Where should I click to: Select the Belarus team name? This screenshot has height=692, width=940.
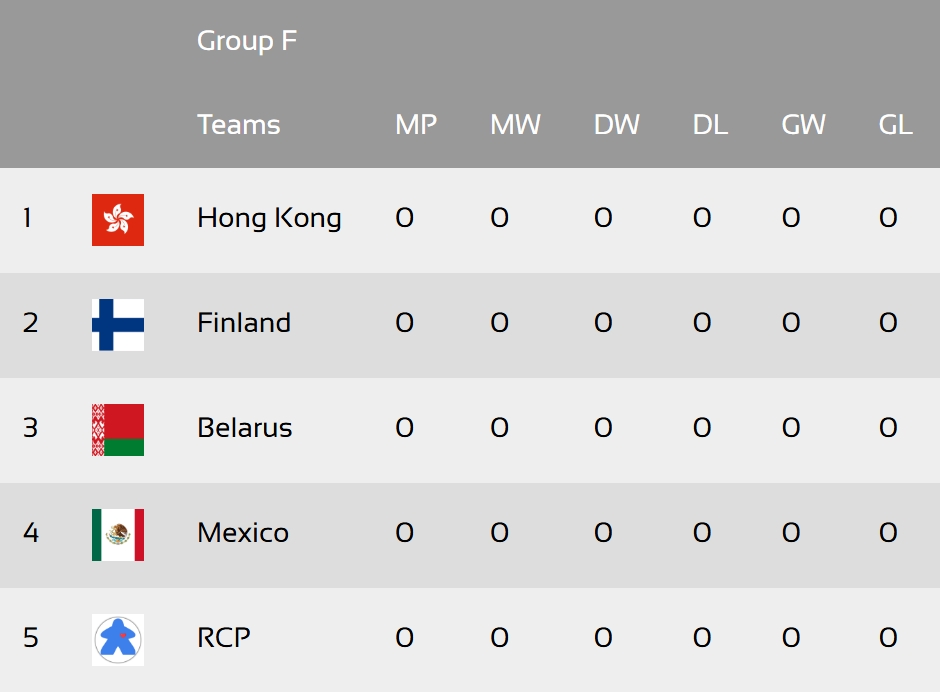click(245, 428)
